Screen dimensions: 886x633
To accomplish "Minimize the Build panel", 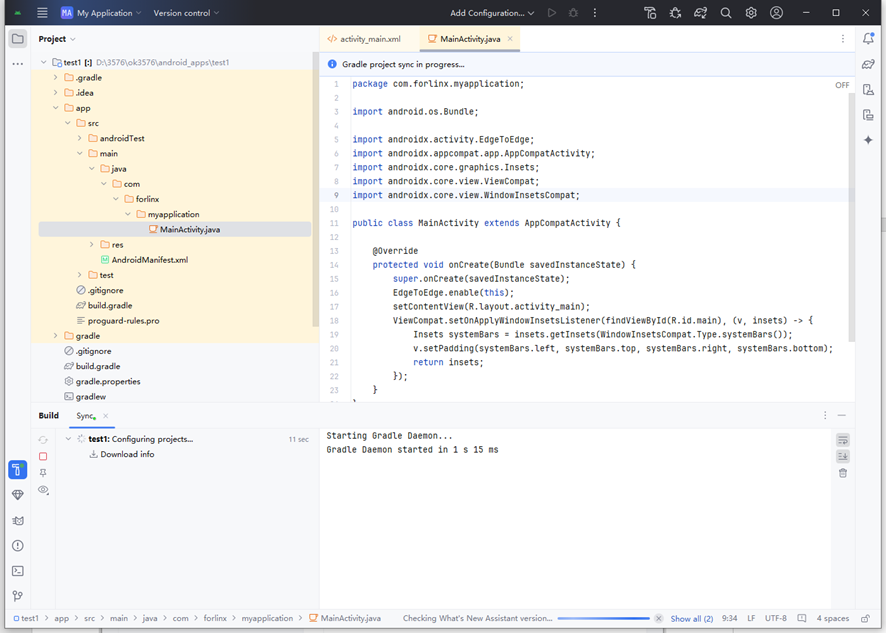I will click(x=842, y=415).
